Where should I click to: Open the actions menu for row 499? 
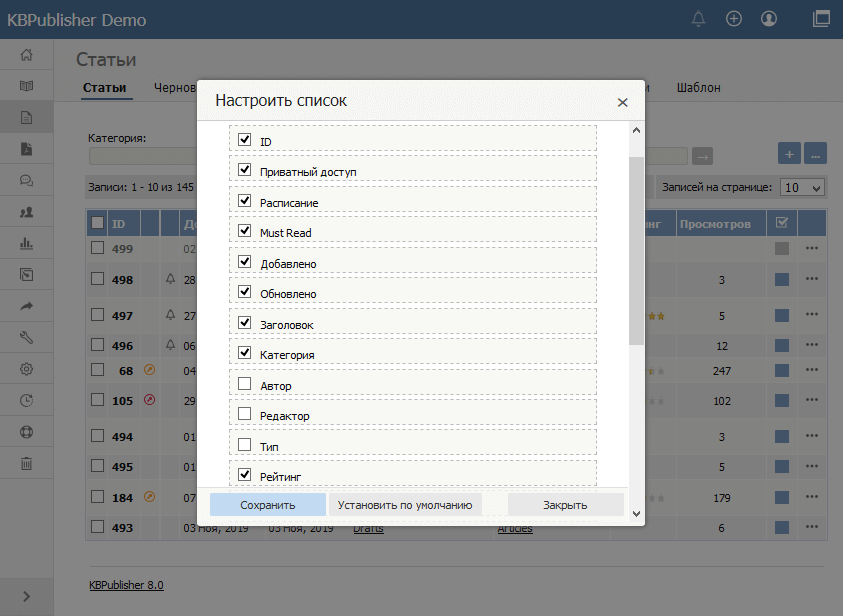(x=812, y=248)
